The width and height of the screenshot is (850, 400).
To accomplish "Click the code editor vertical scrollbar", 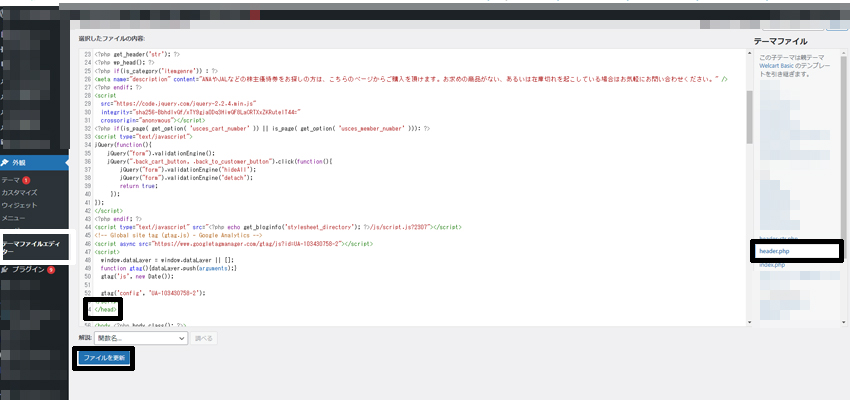I will 750,117.
